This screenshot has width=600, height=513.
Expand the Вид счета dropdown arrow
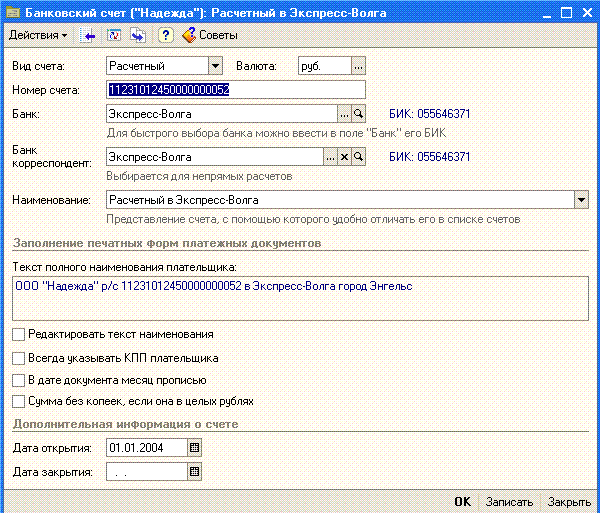point(215,66)
